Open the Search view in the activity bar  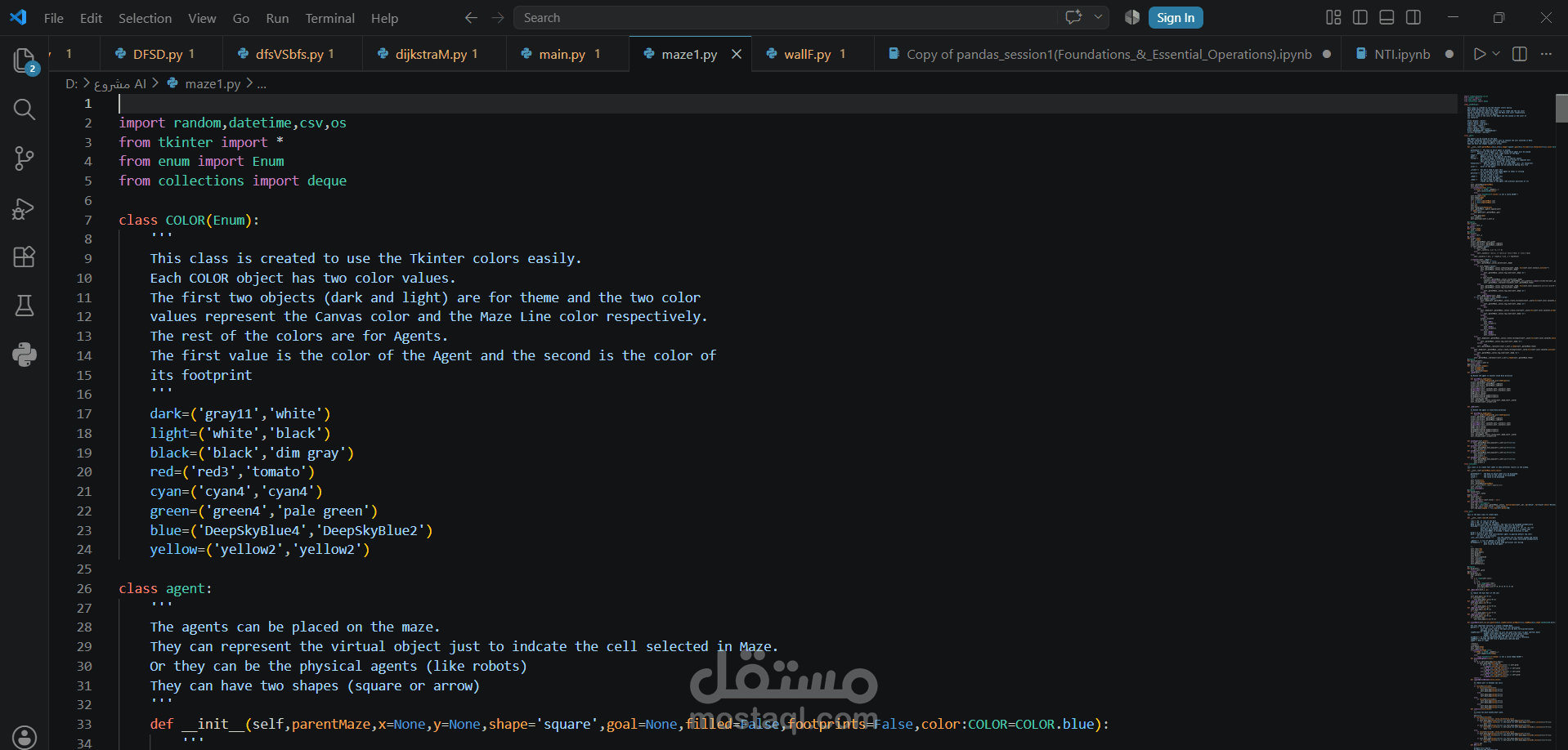coord(25,109)
